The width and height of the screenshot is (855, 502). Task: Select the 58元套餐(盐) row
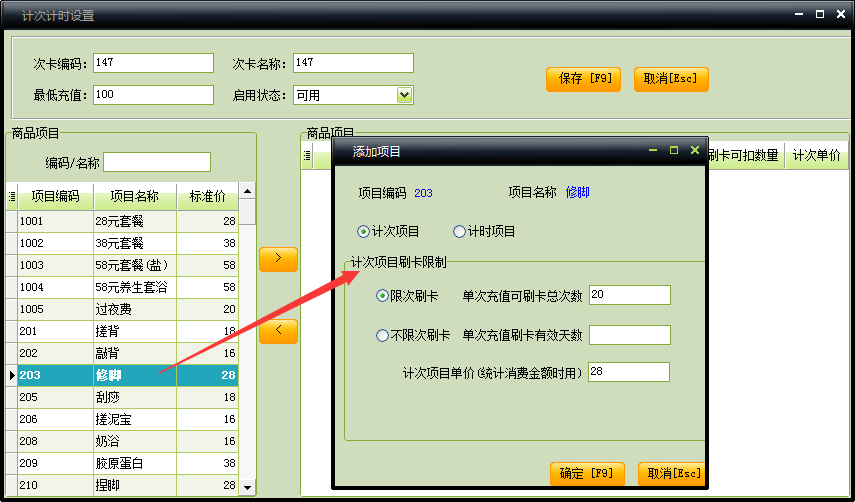(123, 265)
